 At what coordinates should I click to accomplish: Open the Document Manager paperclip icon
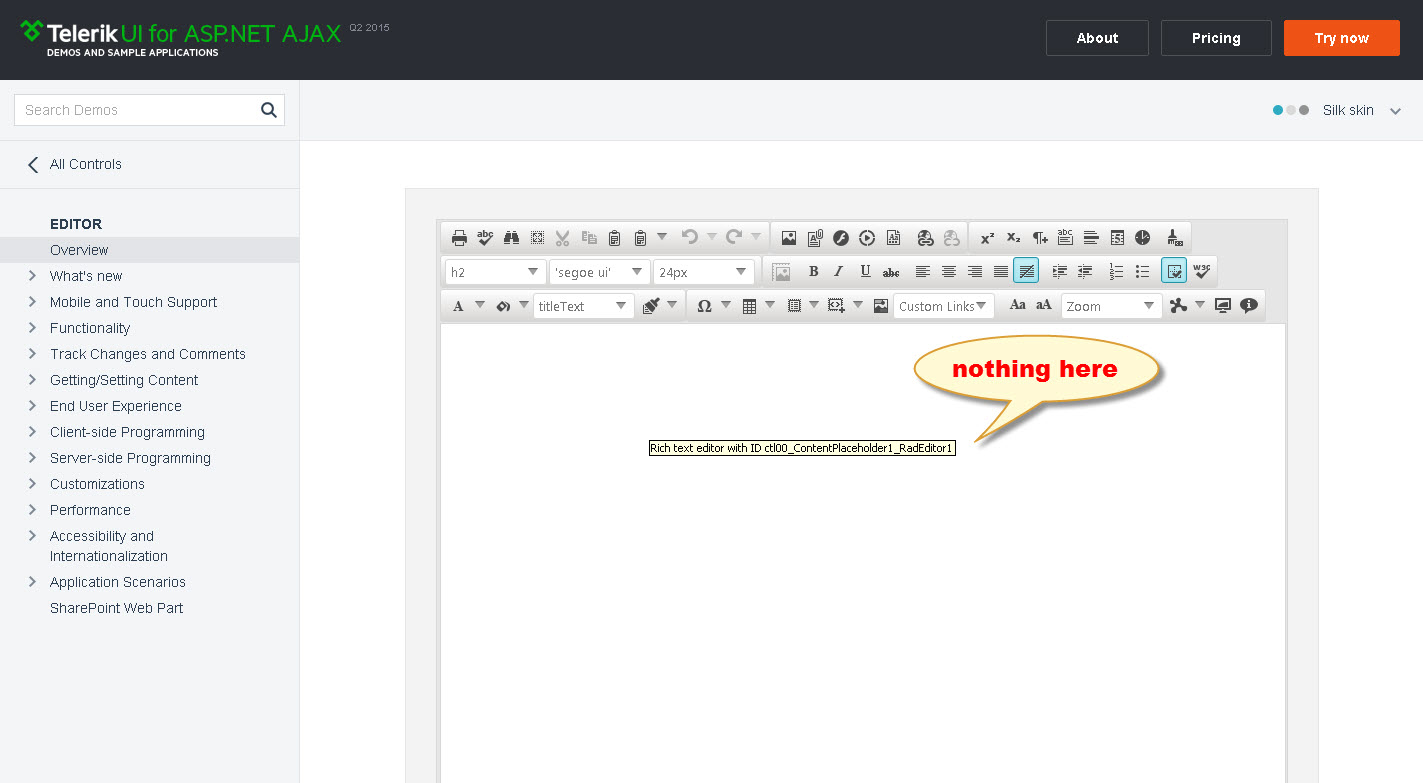pos(815,238)
